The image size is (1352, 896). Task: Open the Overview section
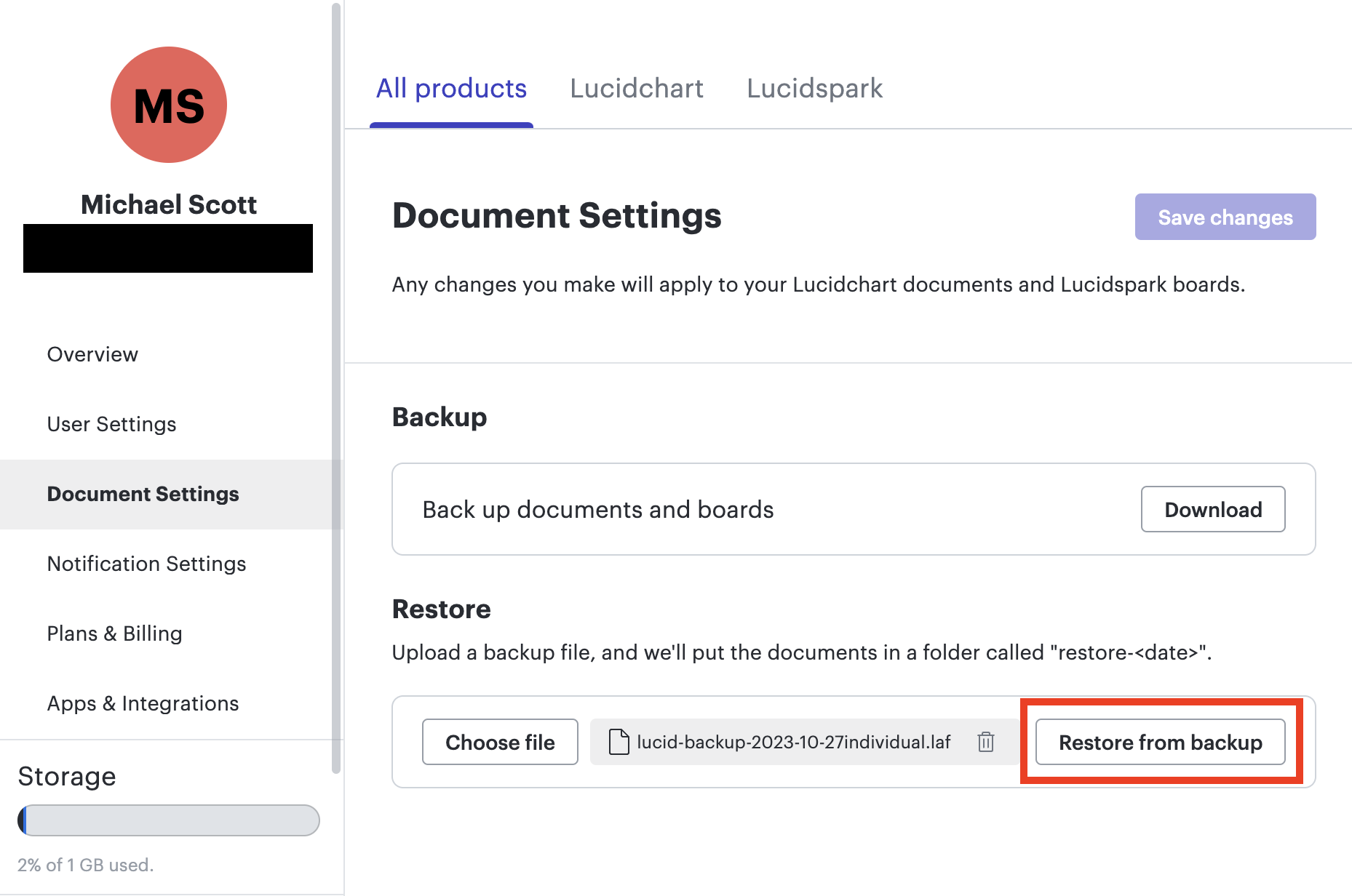click(92, 354)
